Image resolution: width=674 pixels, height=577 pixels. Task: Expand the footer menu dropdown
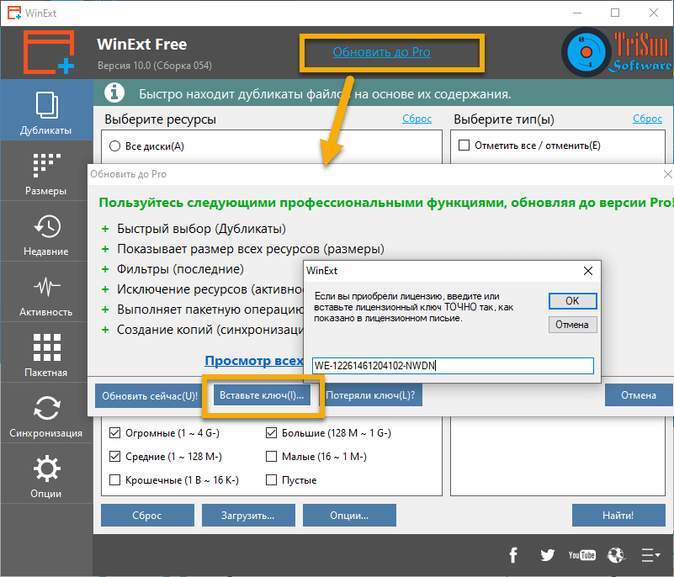click(x=651, y=555)
